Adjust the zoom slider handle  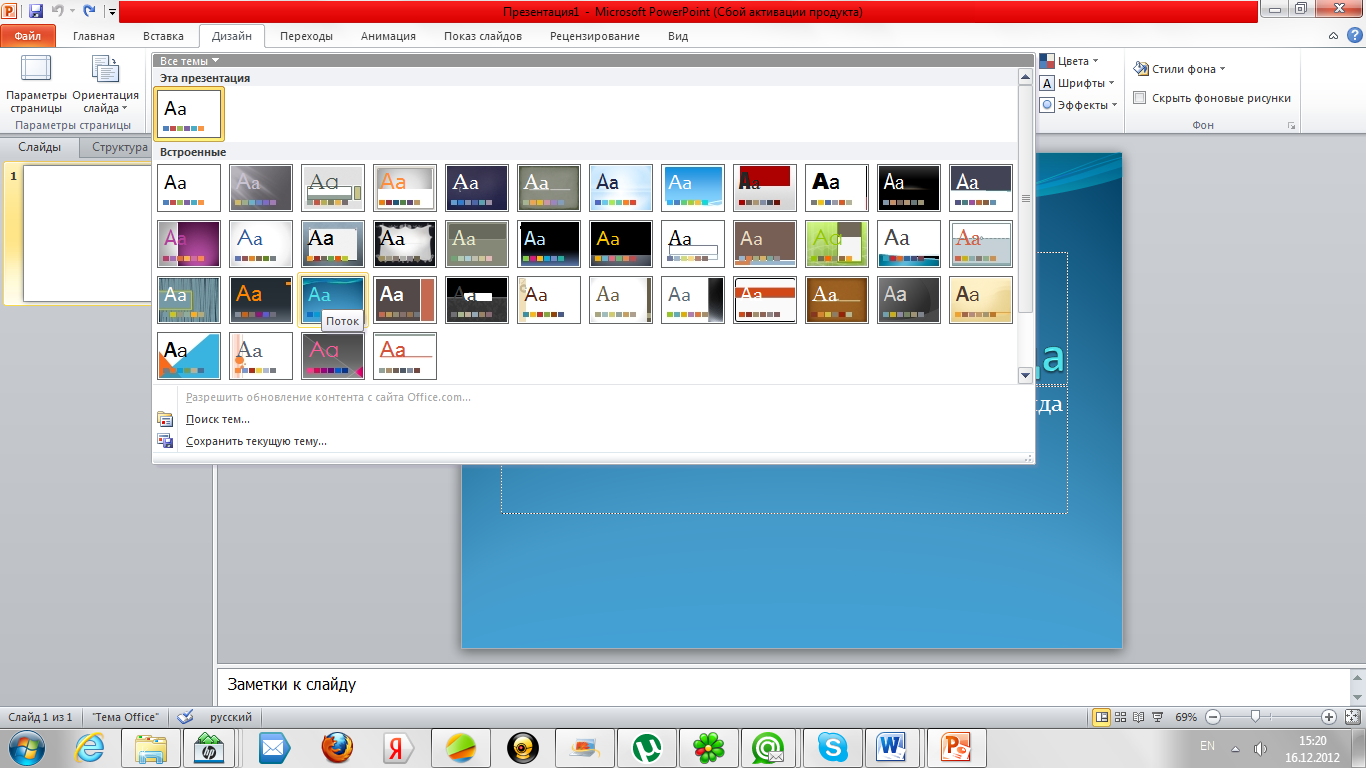tap(1255, 717)
